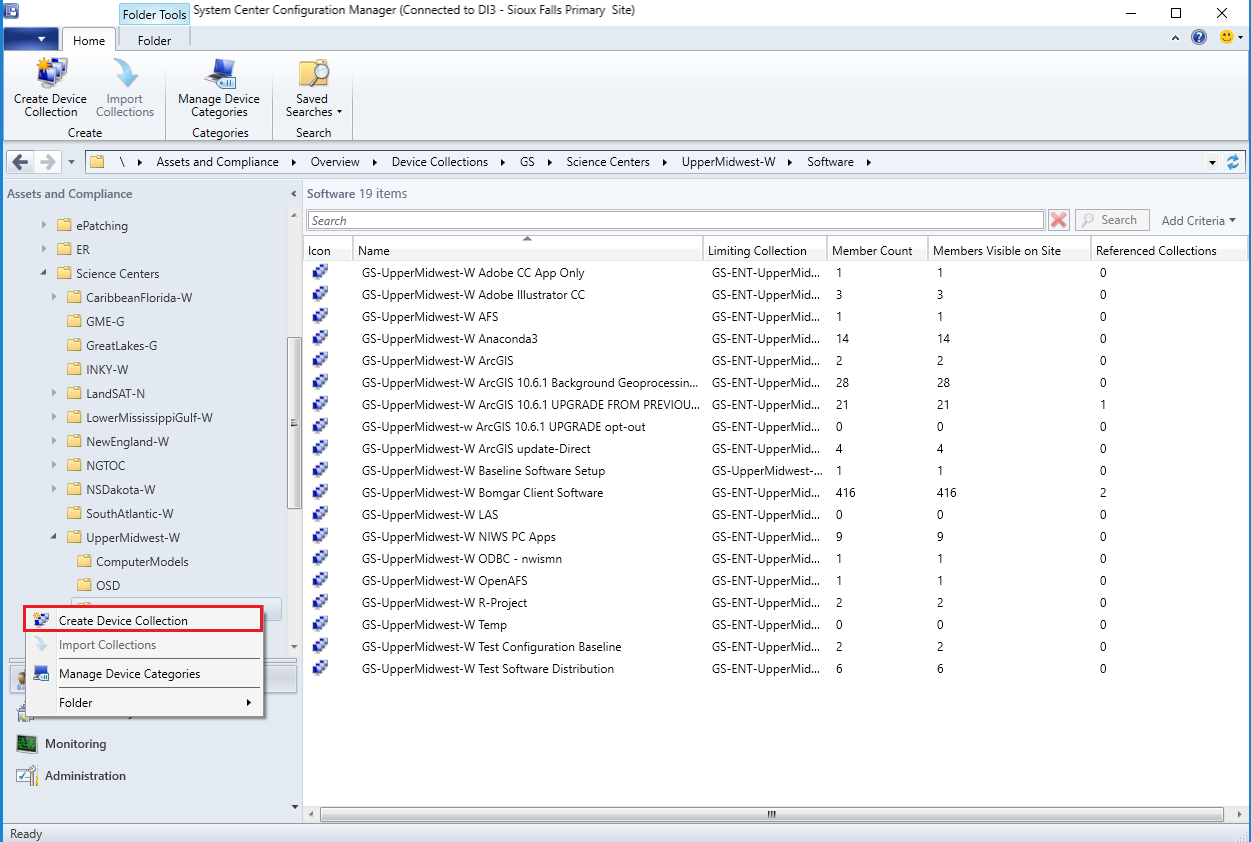This screenshot has height=842, width=1251.
Task: Click Science Centers in breadcrumb path
Action: [x=608, y=162]
